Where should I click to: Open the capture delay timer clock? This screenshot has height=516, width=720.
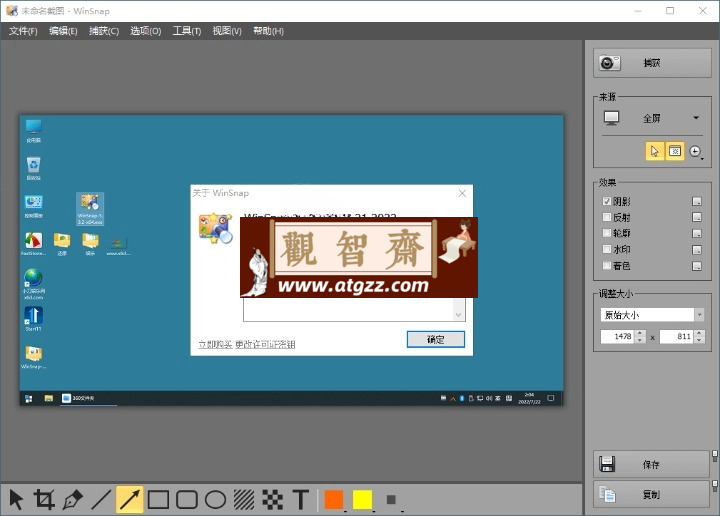[x=695, y=151]
